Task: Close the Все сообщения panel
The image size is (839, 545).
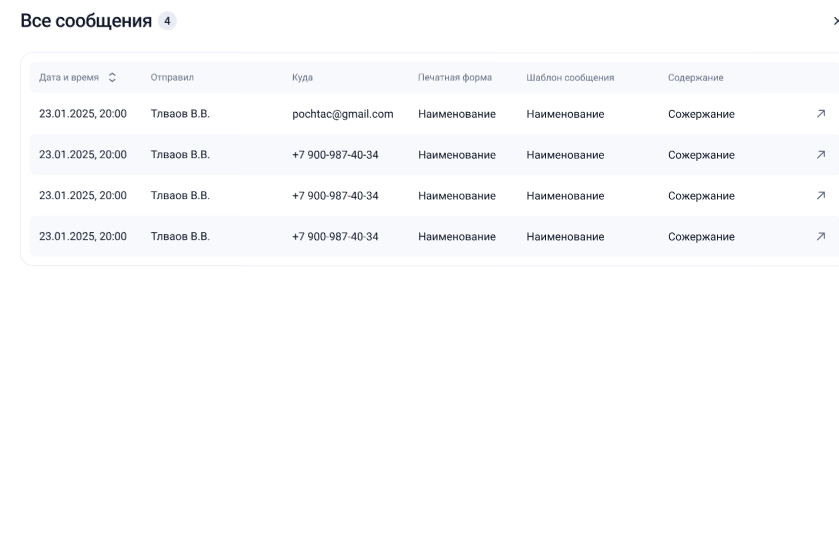Action: click(836, 21)
